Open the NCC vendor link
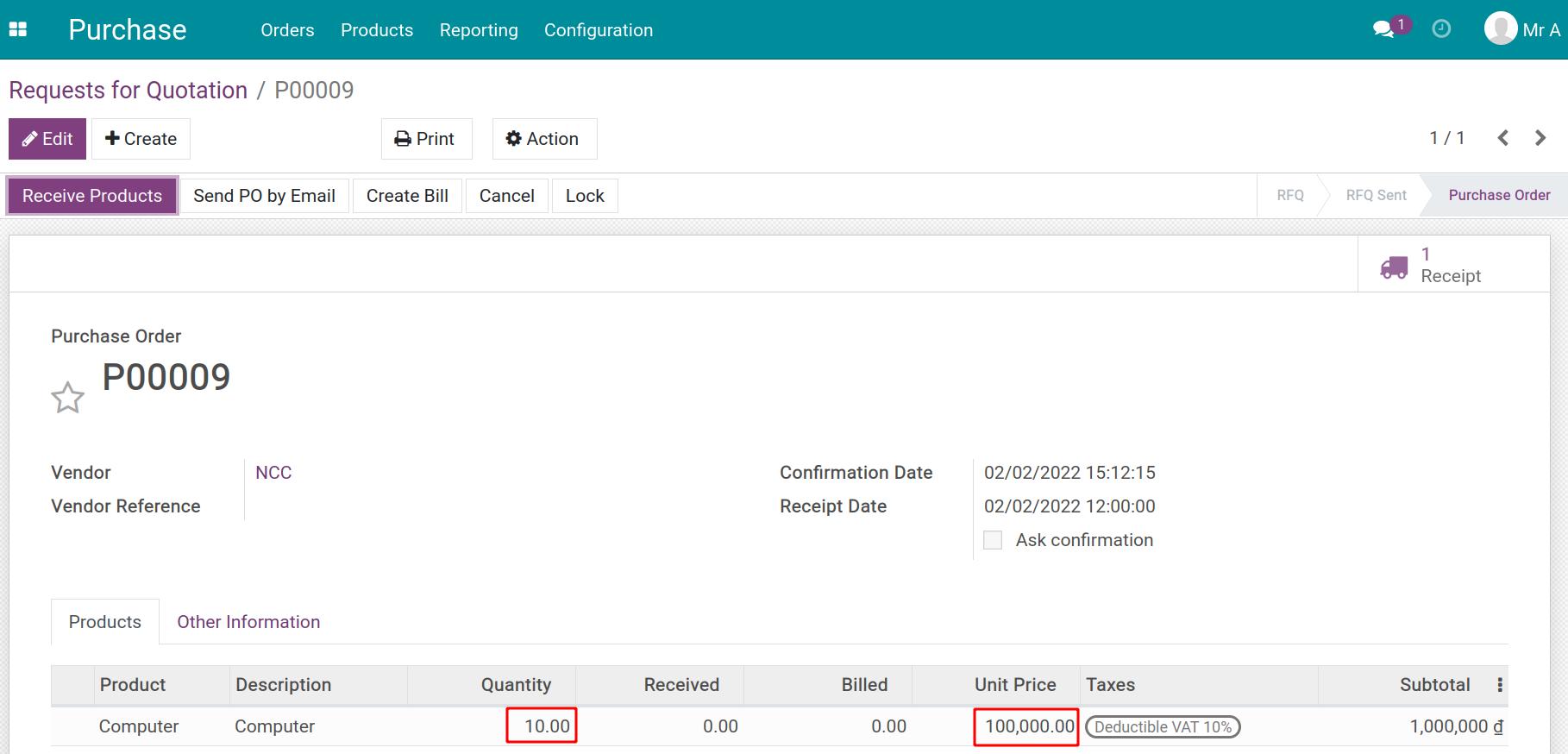The width and height of the screenshot is (1568, 754). click(273, 473)
